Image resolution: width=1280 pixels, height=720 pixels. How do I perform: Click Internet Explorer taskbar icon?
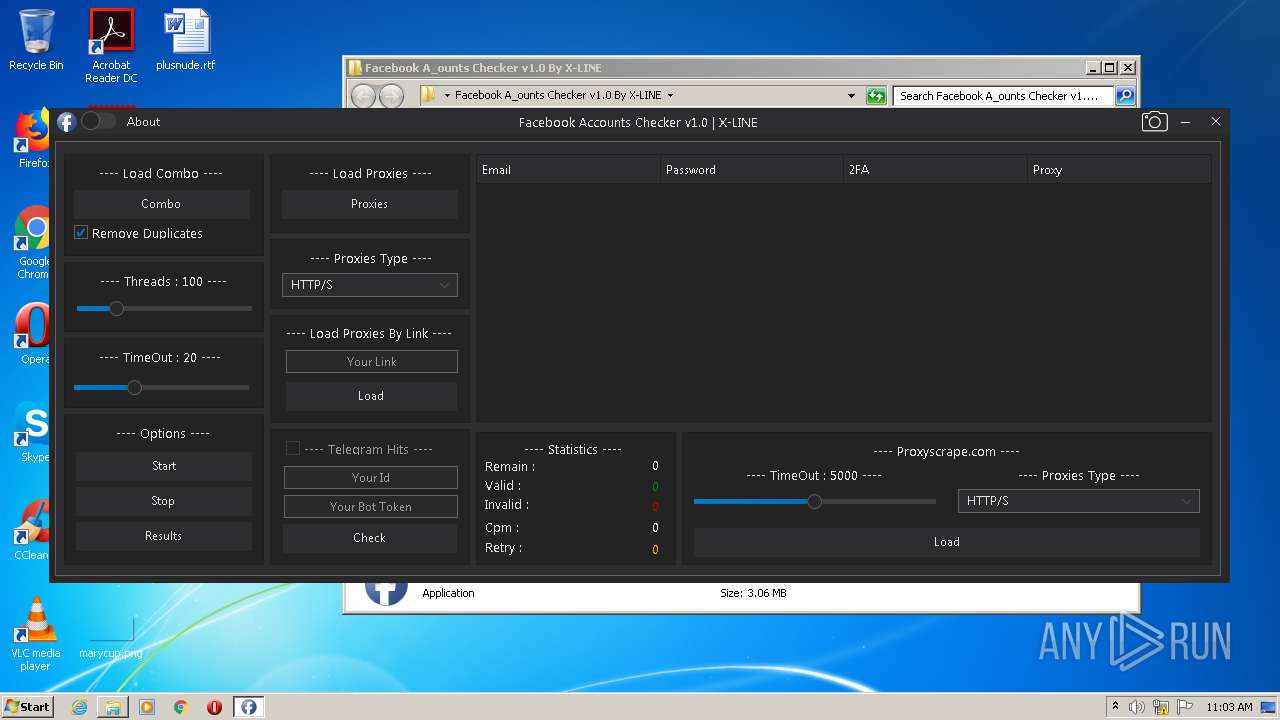[x=79, y=707]
